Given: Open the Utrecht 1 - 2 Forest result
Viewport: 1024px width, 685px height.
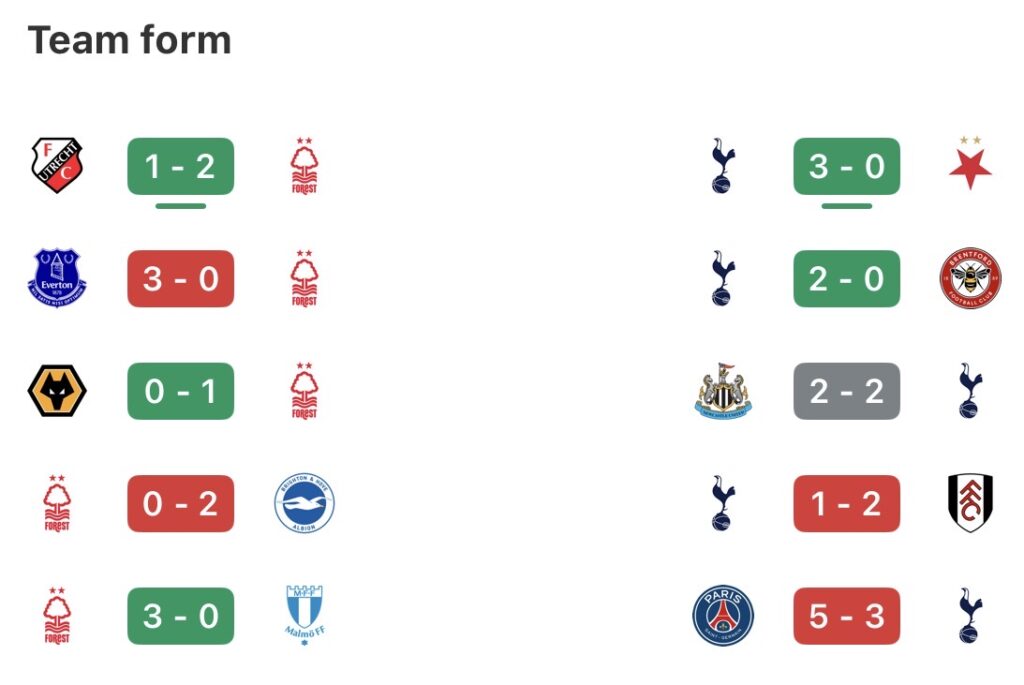Looking at the screenshot, I should (180, 166).
